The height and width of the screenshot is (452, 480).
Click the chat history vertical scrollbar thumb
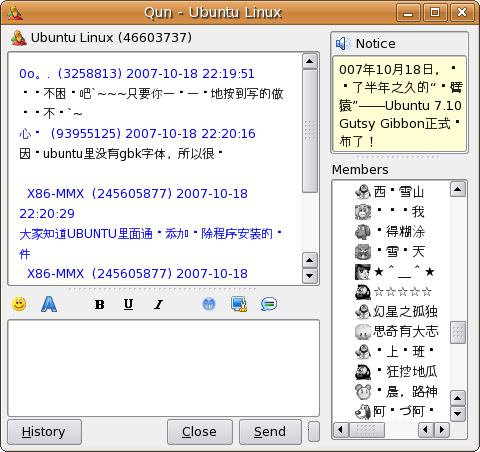[x=310, y=131]
